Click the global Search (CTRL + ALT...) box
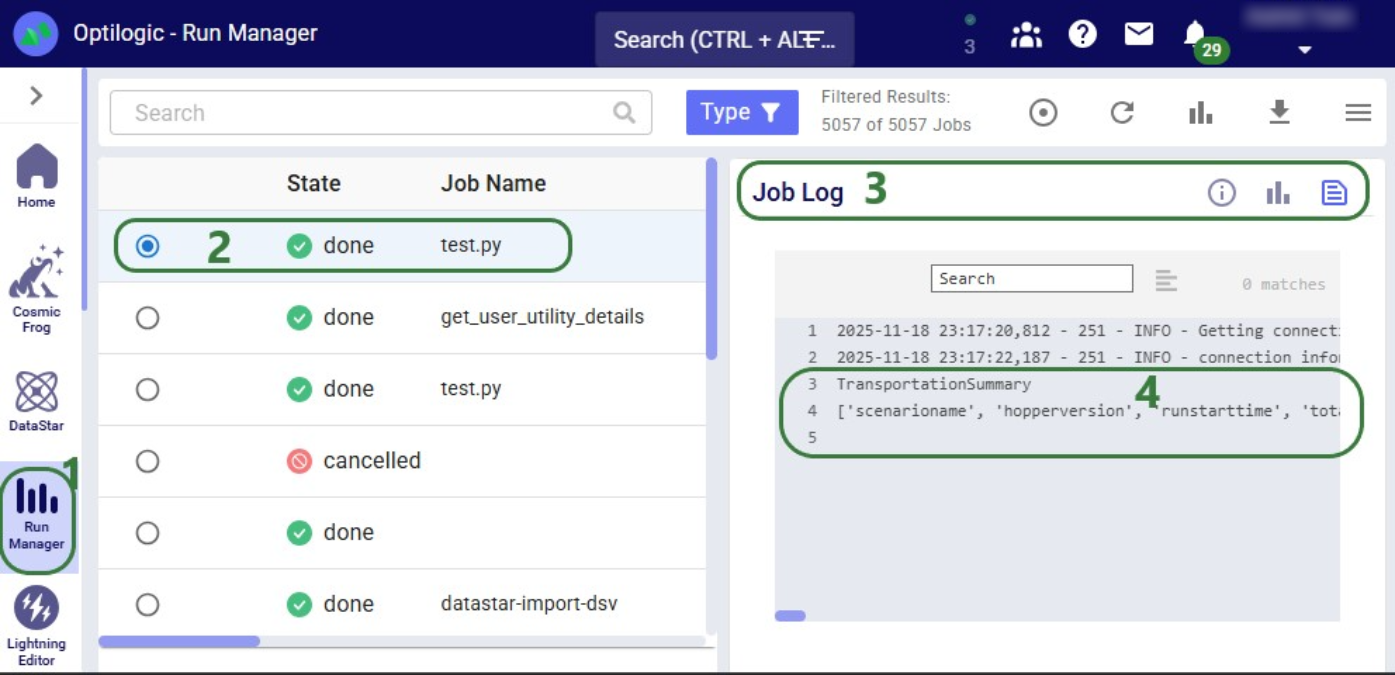The width and height of the screenshot is (1395, 675). tap(724, 39)
